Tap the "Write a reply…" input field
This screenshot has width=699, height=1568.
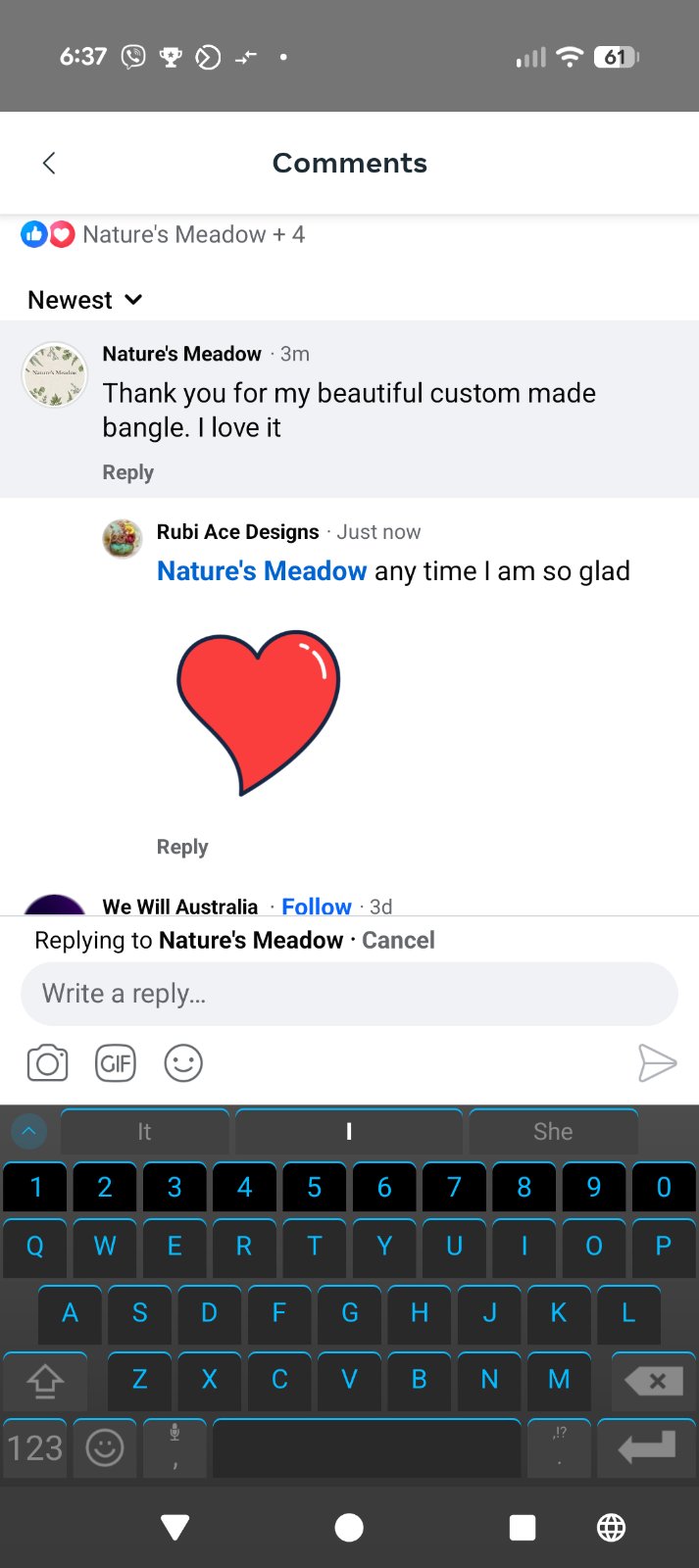coord(349,994)
